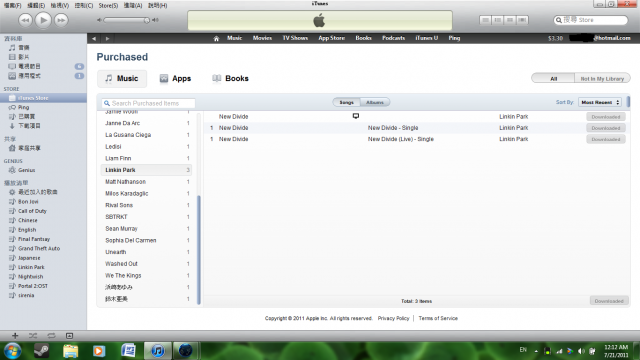
Task: Click Downloaded button for New Divide - Single
Action: tap(606, 128)
